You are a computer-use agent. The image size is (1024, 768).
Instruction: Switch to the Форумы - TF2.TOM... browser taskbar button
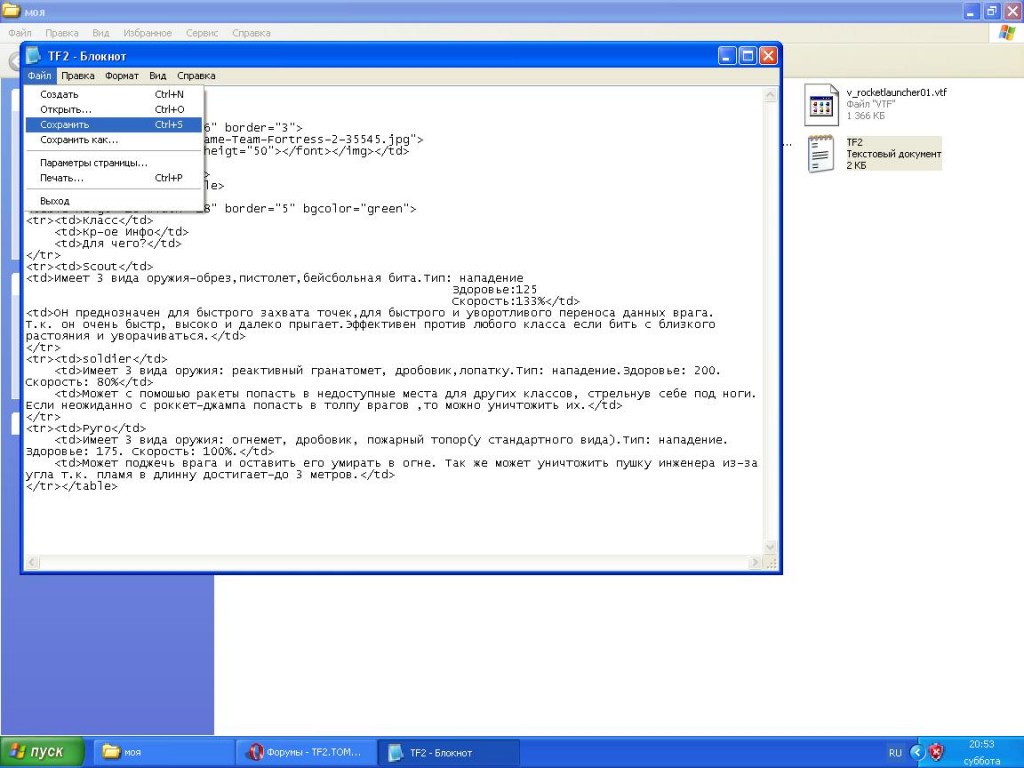point(306,752)
